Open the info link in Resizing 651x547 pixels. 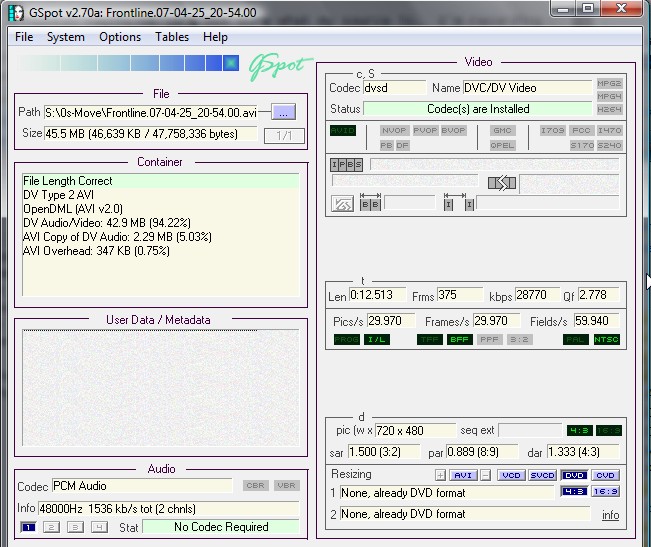610,515
